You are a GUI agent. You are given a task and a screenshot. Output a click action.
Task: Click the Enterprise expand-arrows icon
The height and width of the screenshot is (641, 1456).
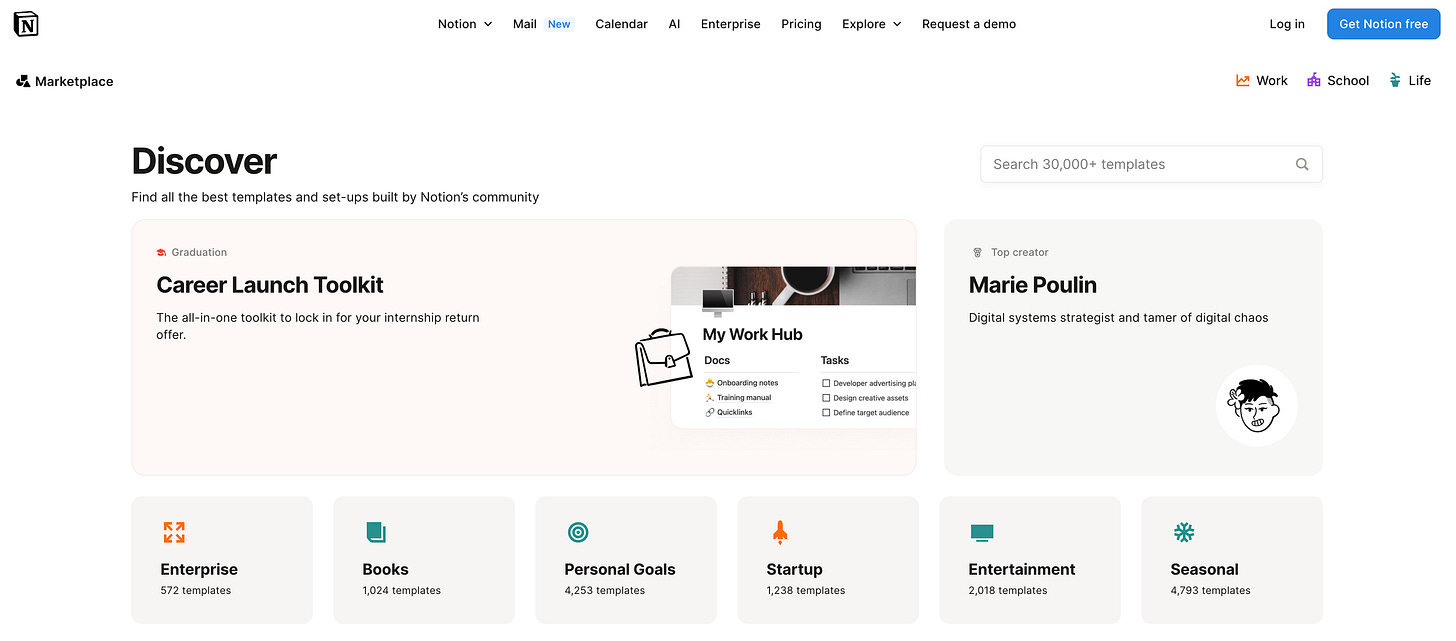[174, 532]
